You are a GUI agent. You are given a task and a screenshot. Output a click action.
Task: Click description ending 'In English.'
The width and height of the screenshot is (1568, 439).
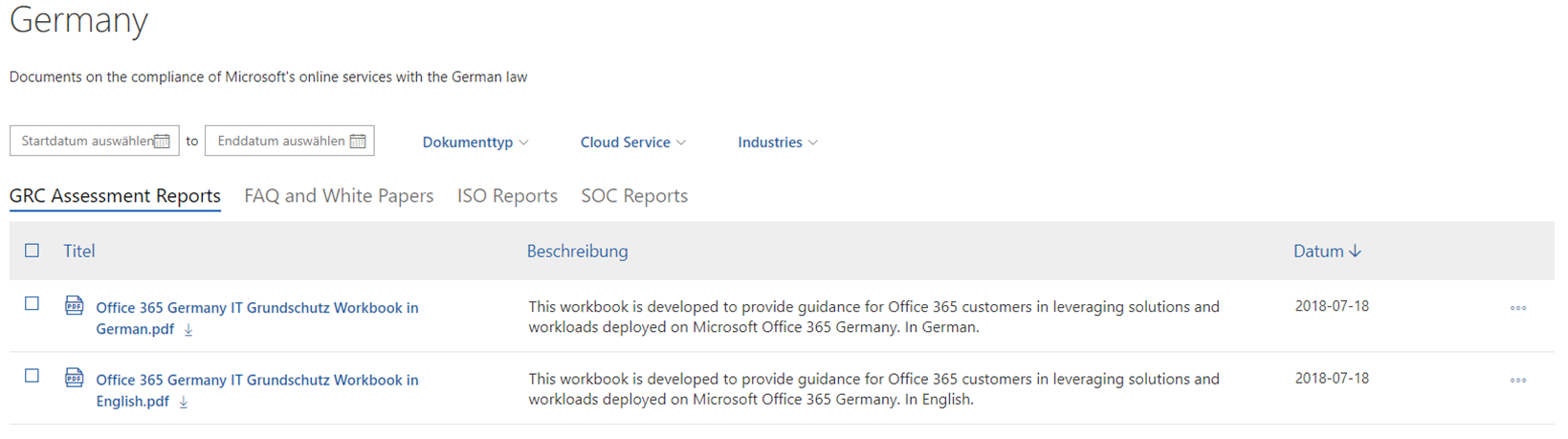click(x=873, y=389)
